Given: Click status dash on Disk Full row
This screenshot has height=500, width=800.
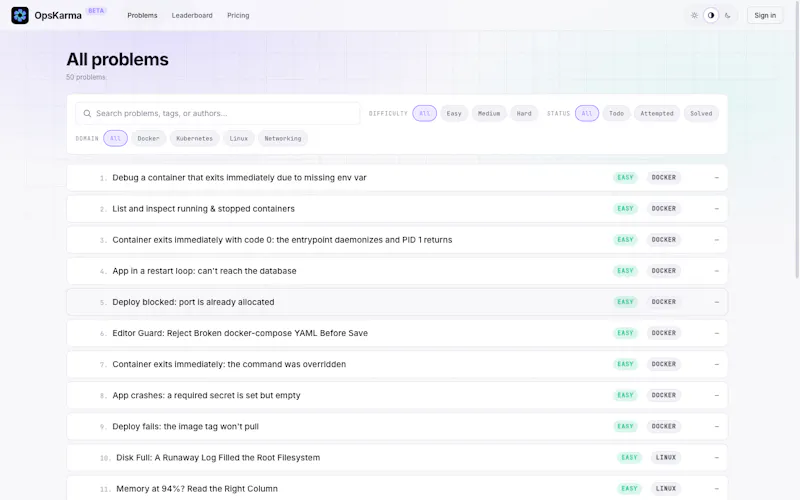Looking at the screenshot, I should [x=717, y=458].
